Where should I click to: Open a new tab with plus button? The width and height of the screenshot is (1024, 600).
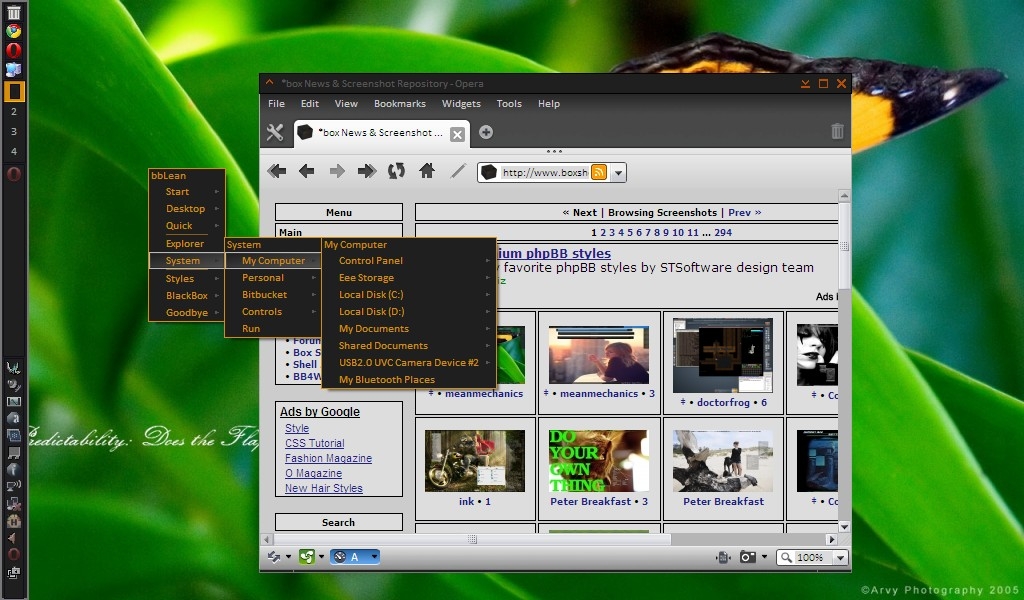pos(486,132)
